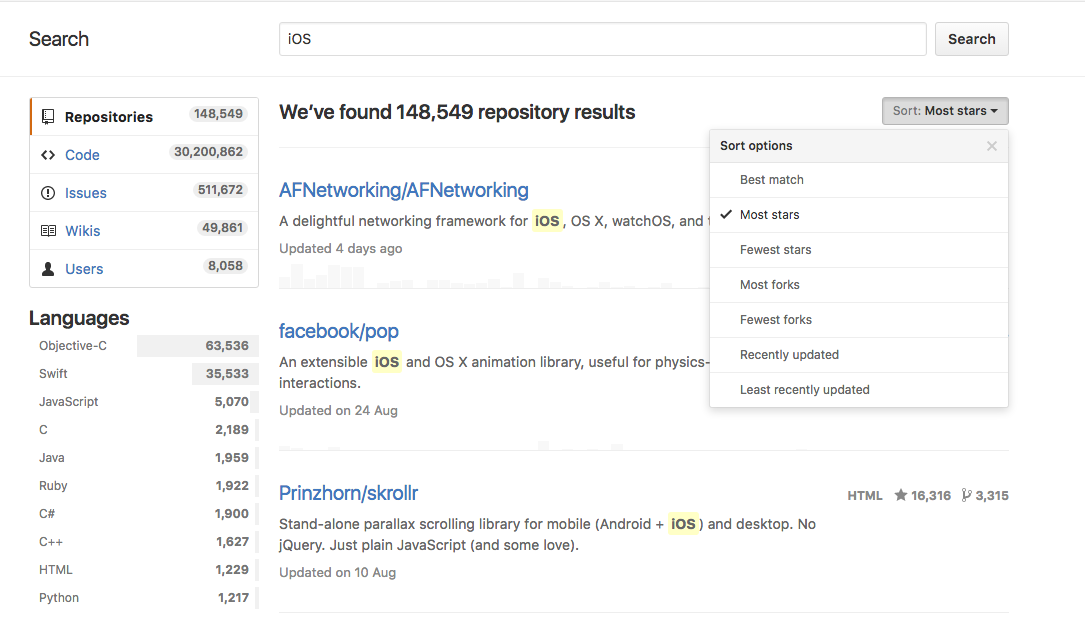Screen dimensions: 1085x620
Task: Click the 49,861 Wikis counter badge
Action: [x=222, y=228]
